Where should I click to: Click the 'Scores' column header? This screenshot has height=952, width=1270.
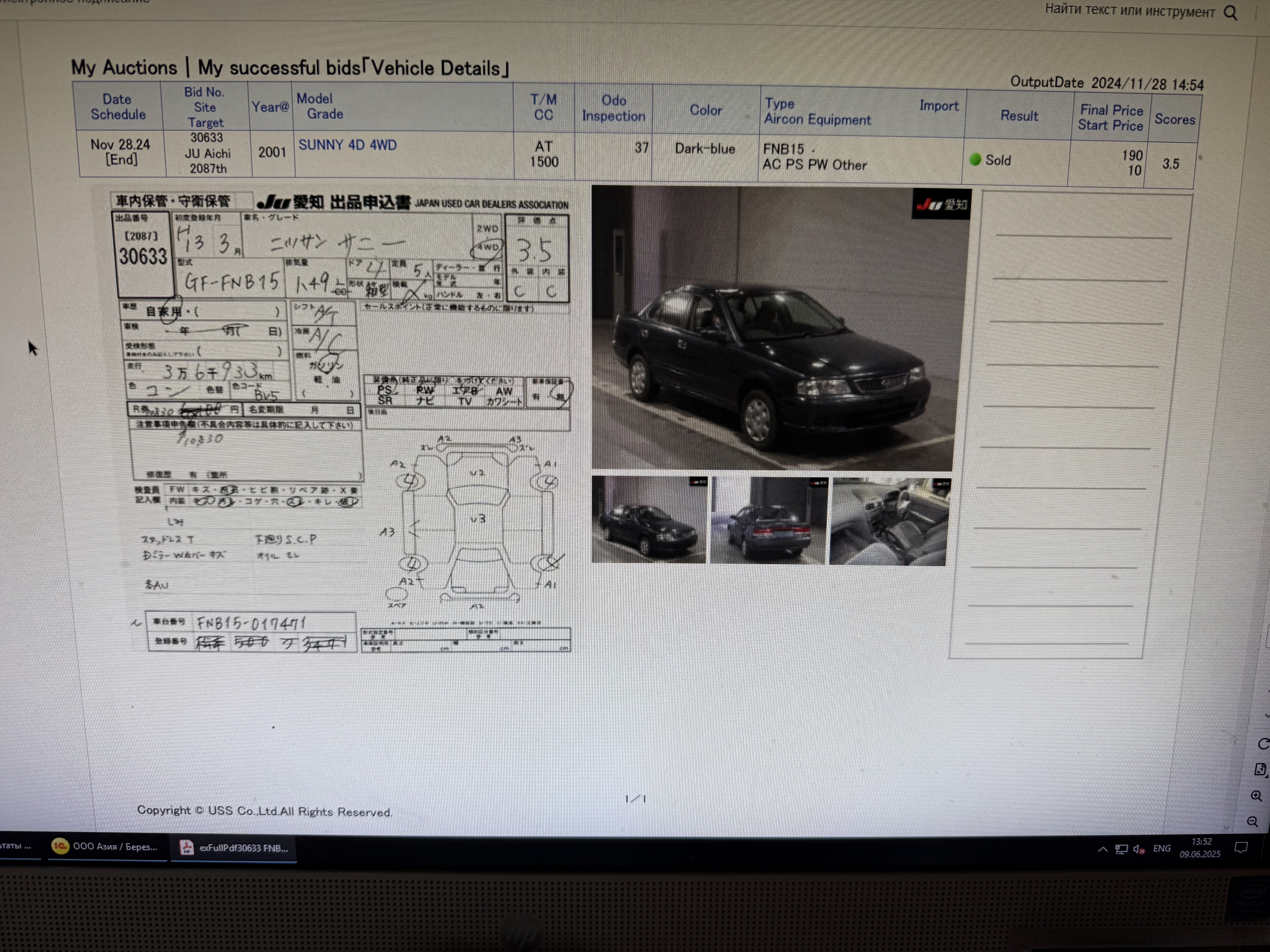[x=1174, y=119]
